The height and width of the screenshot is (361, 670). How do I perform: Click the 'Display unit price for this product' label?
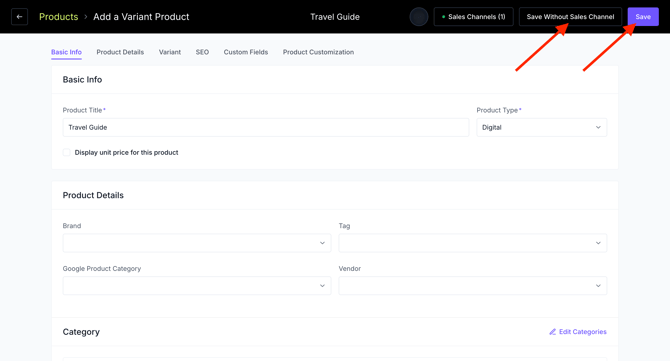tap(126, 153)
